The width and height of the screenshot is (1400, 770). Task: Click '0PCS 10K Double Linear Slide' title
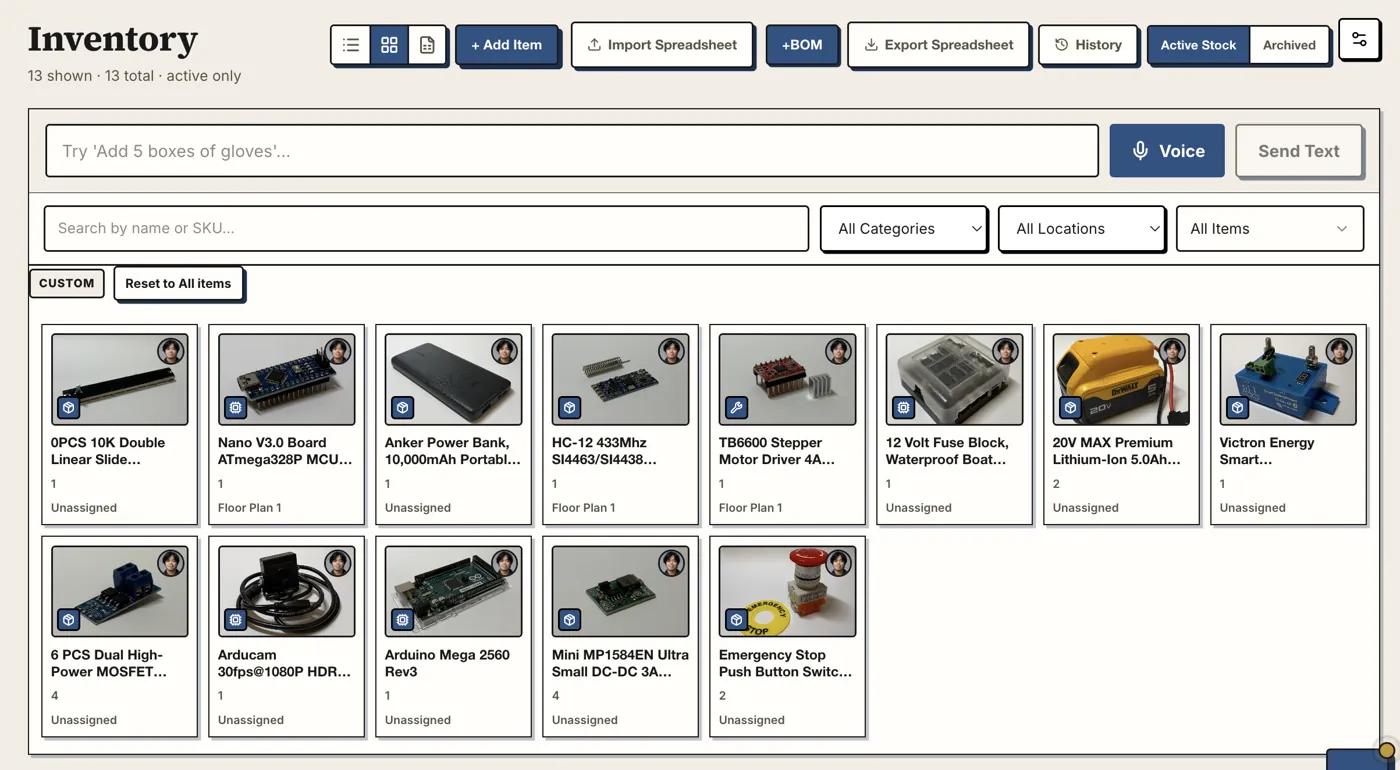[x=108, y=451]
